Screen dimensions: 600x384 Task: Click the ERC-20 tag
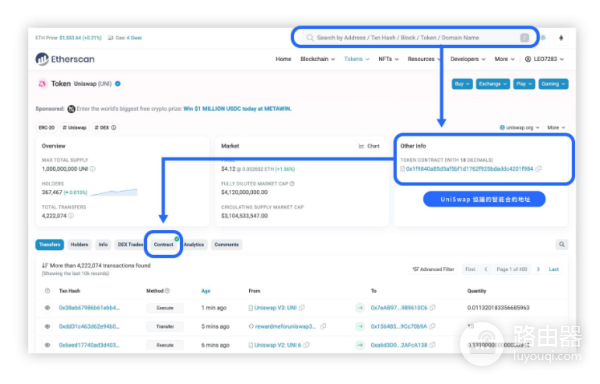point(47,127)
